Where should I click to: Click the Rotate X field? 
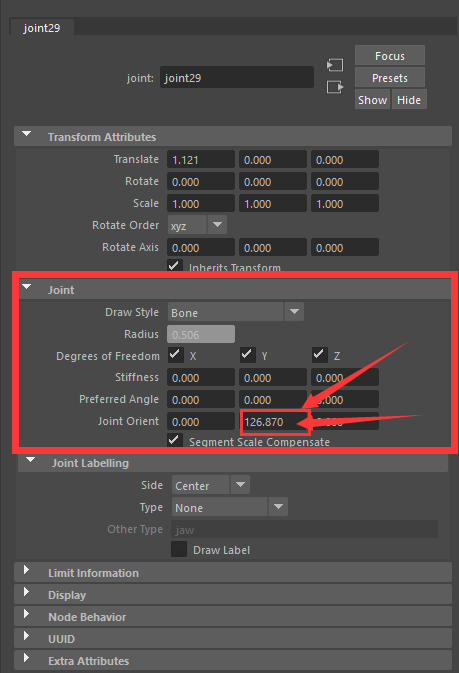coord(201,182)
